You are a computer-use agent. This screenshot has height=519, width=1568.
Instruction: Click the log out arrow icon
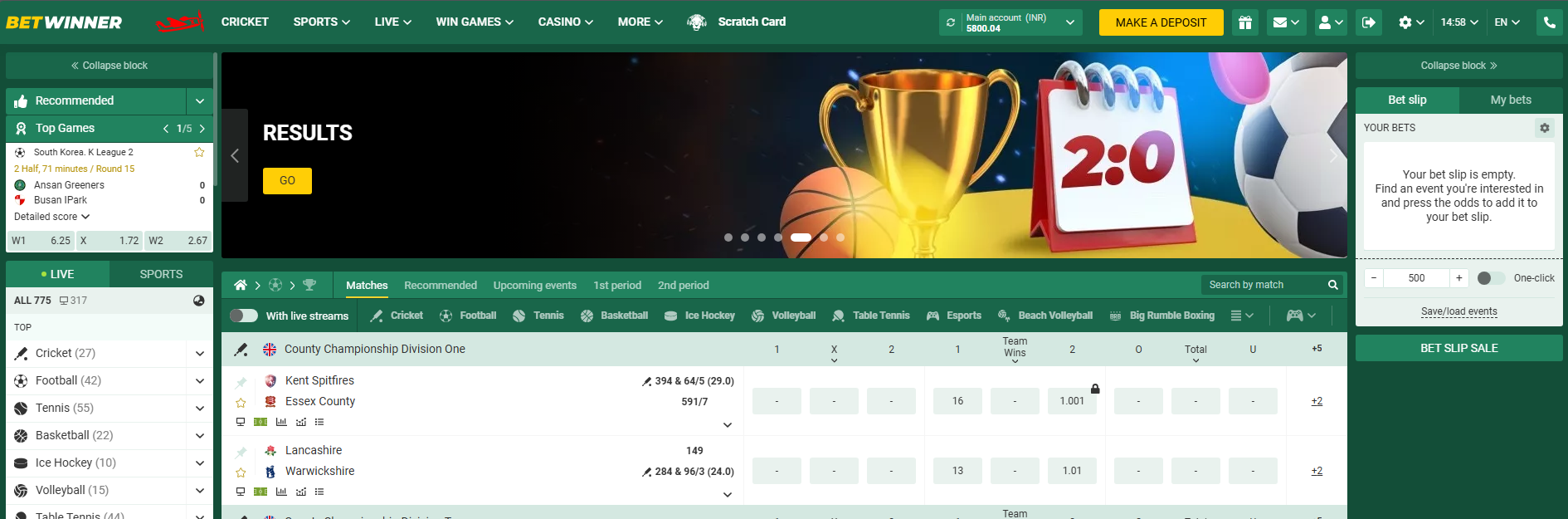coord(1369,22)
